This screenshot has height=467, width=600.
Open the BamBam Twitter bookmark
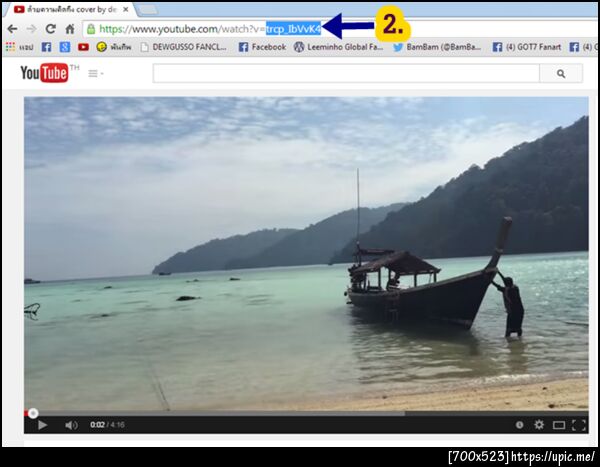437,47
